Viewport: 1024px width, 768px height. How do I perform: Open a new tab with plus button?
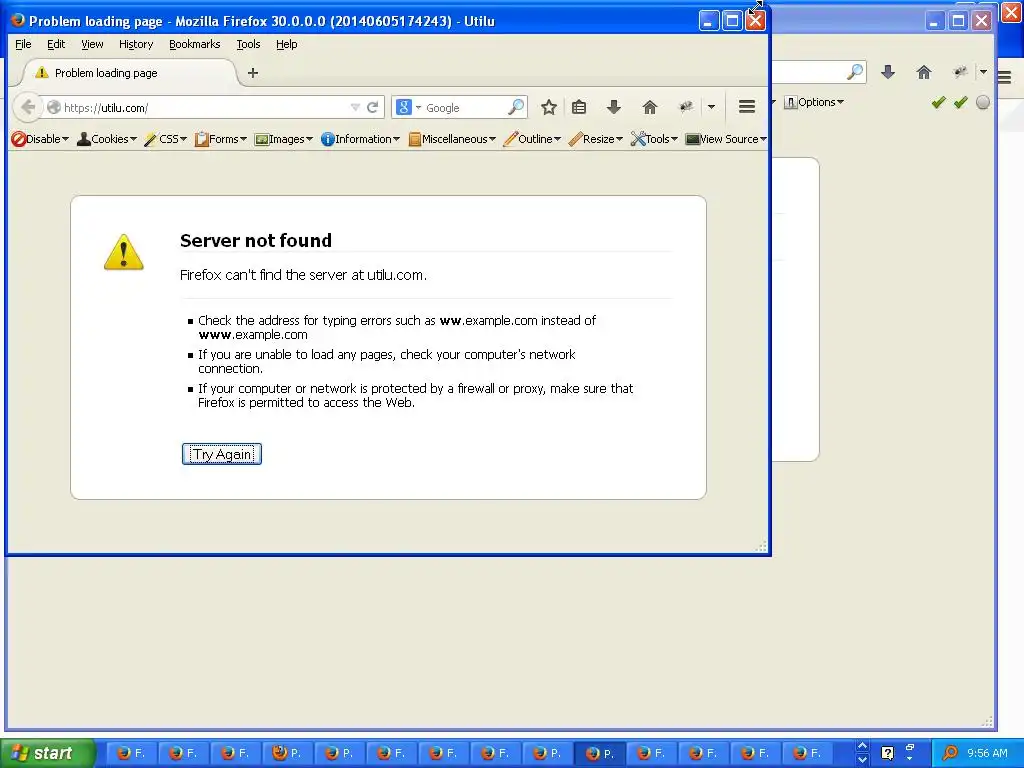[253, 73]
